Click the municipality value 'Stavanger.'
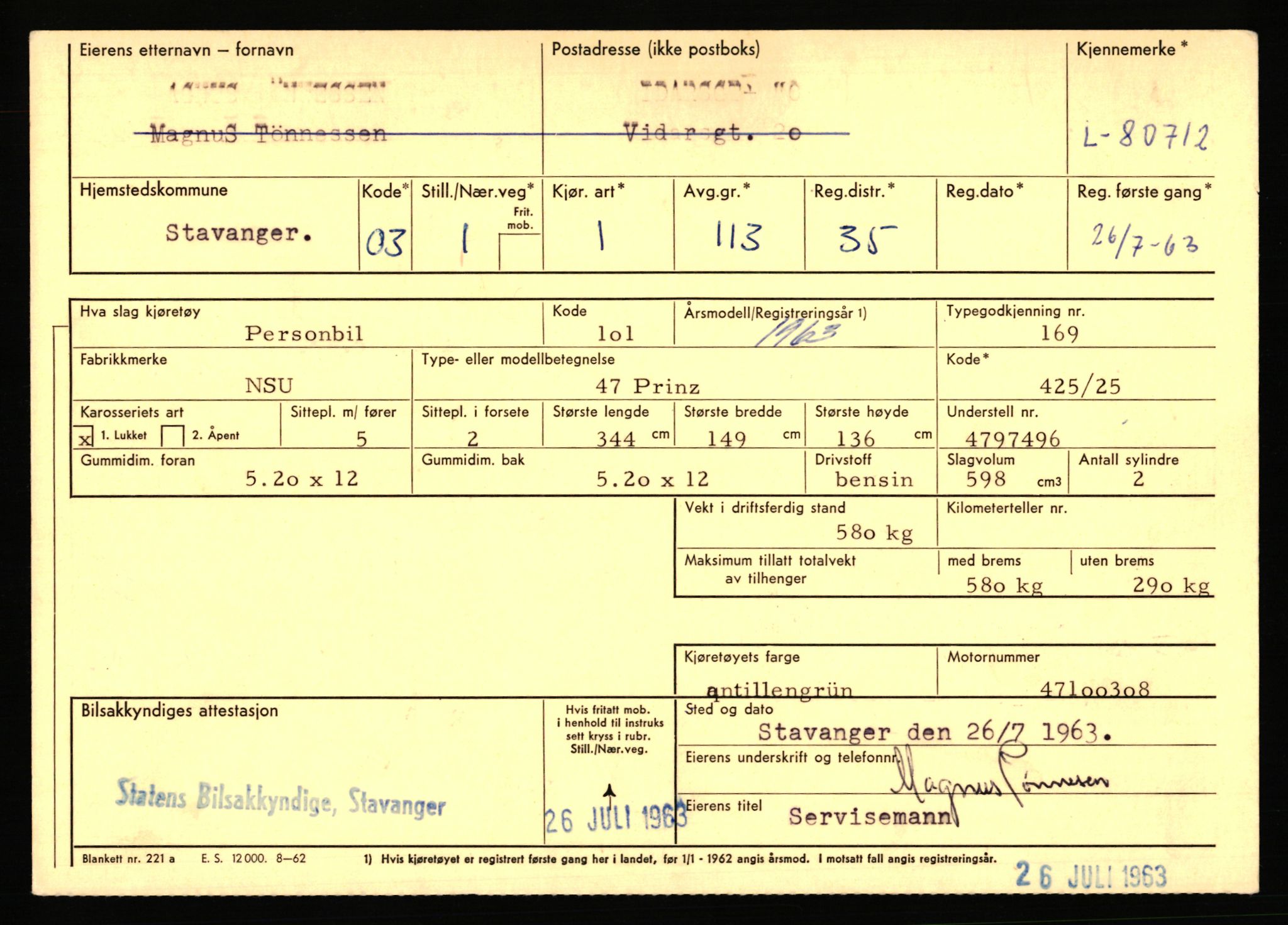Viewport: 1288px width, 925px height. 239,234
